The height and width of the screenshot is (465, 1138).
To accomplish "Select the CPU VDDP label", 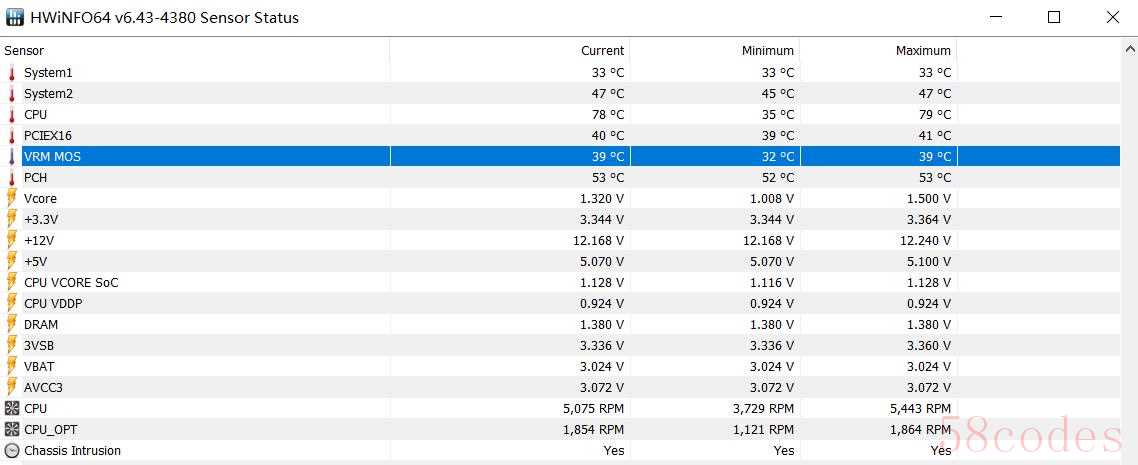I will (x=53, y=304).
